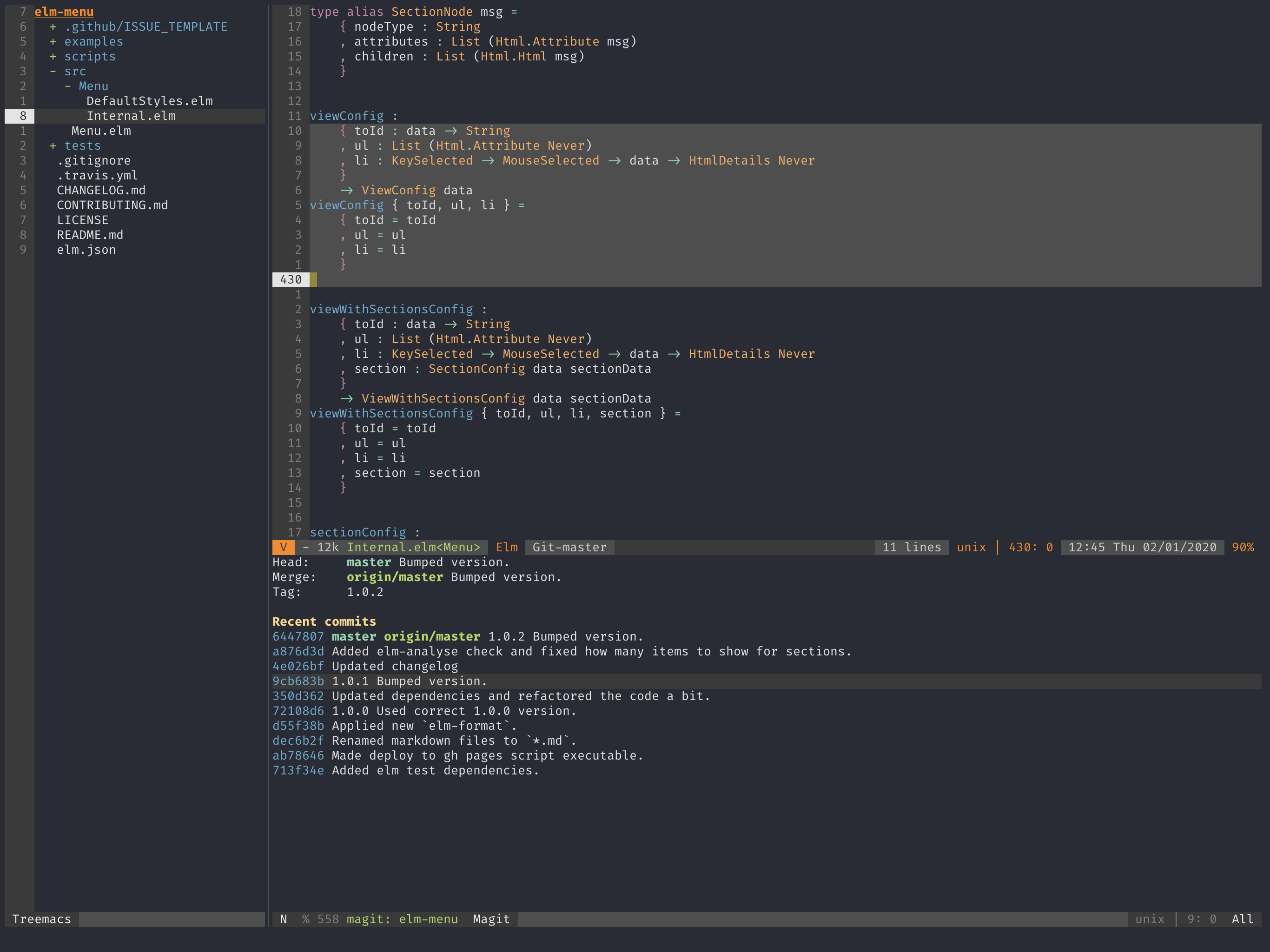Click "nodeType : String" field line
The height and width of the screenshot is (952, 1270).
click(x=417, y=26)
